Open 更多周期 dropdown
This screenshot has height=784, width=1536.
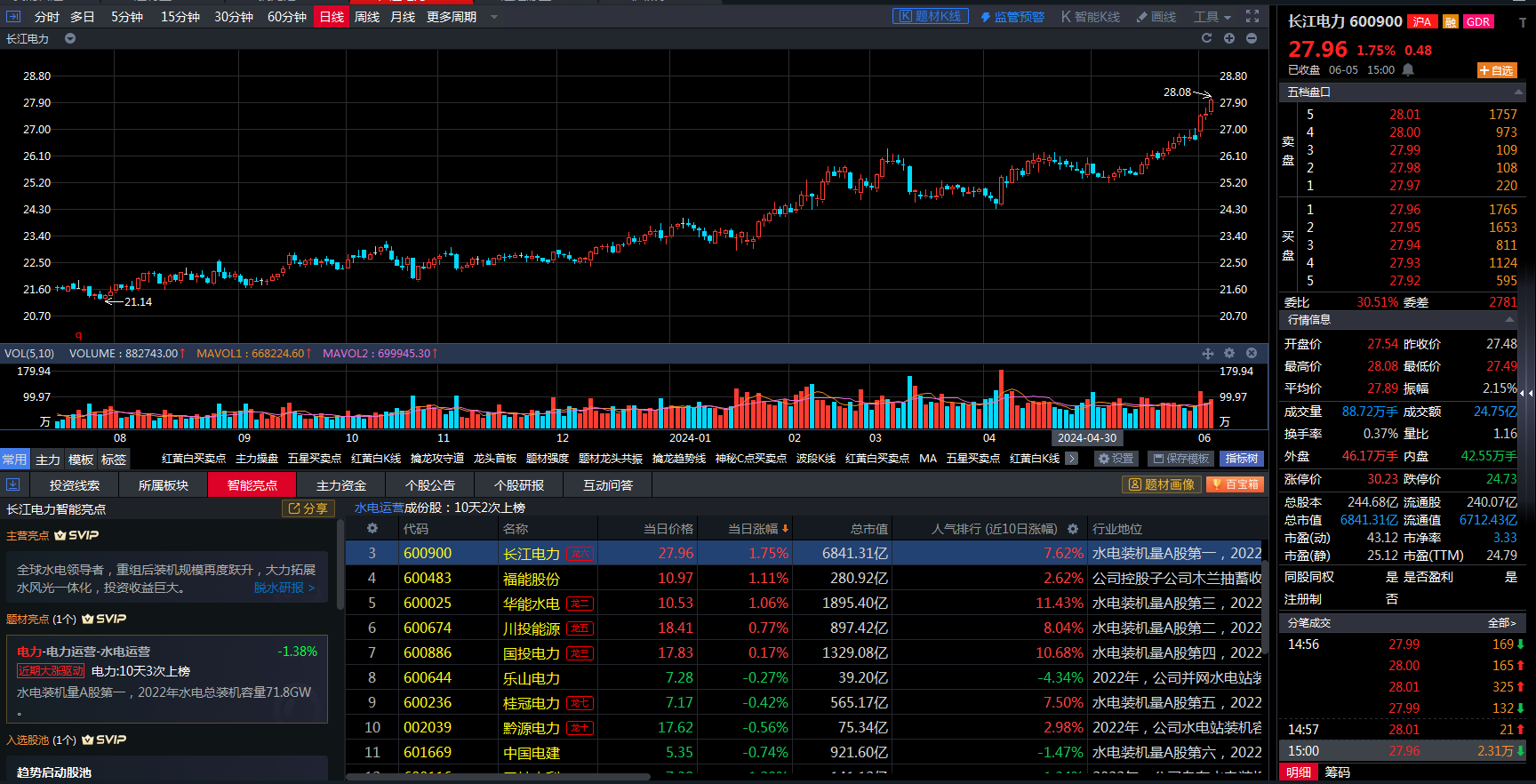(x=461, y=17)
